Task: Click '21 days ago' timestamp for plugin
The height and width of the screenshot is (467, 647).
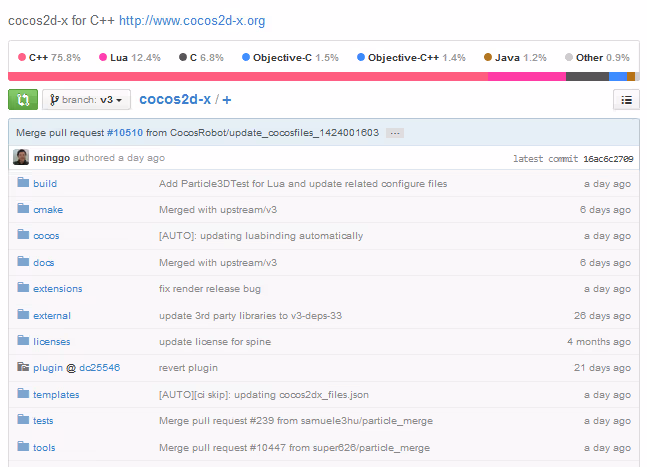Action: (x=602, y=368)
